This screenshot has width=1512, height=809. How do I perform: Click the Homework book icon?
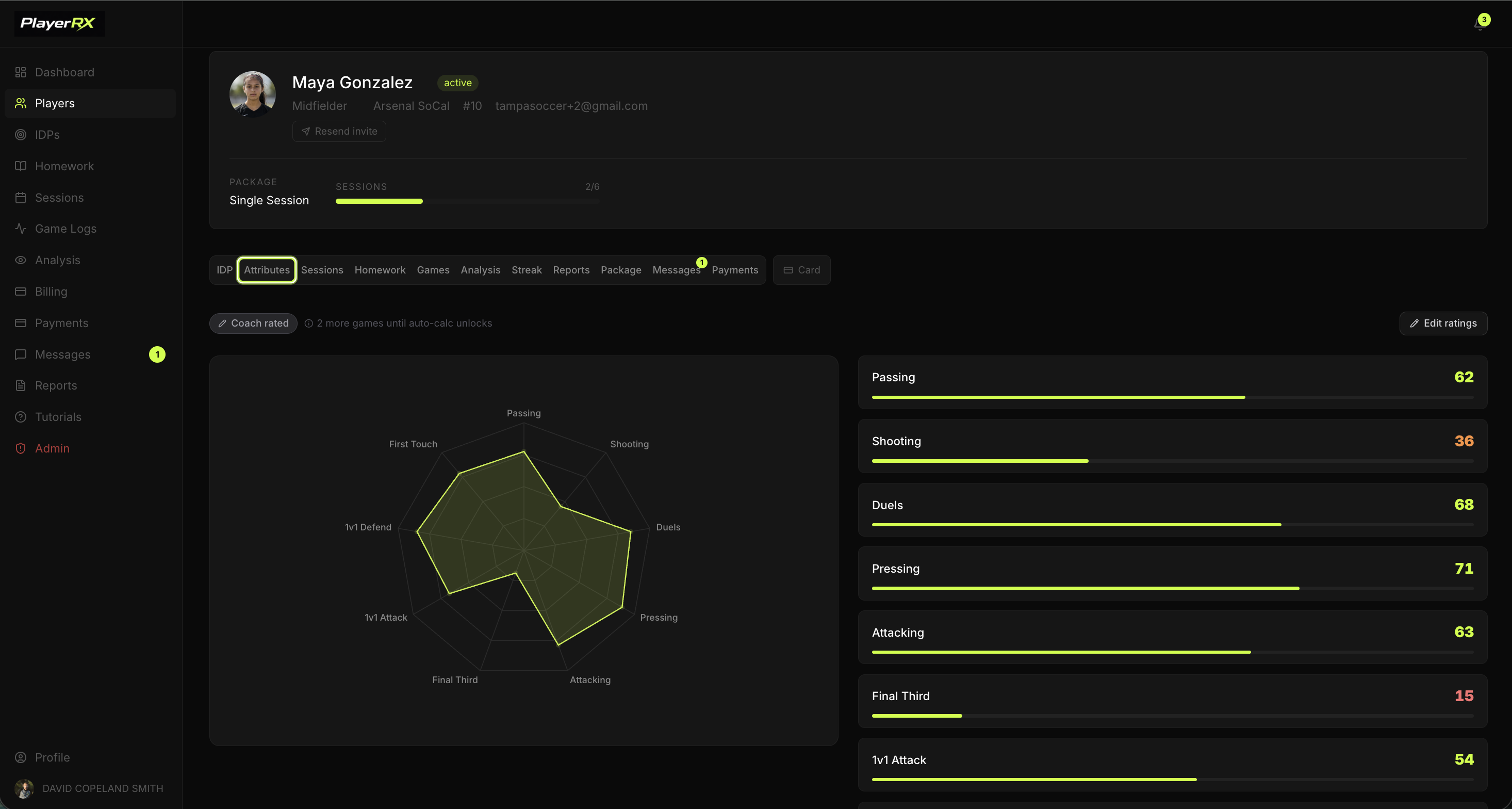click(21, 166)
